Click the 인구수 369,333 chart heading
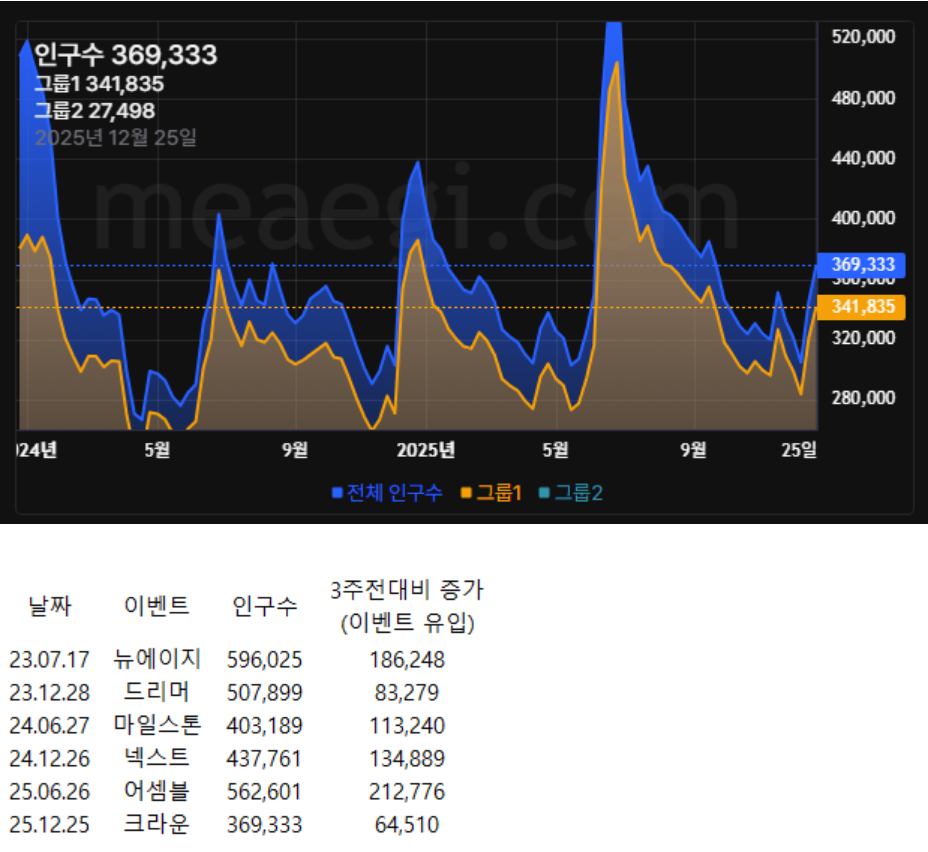 click(x=126, y=55)
